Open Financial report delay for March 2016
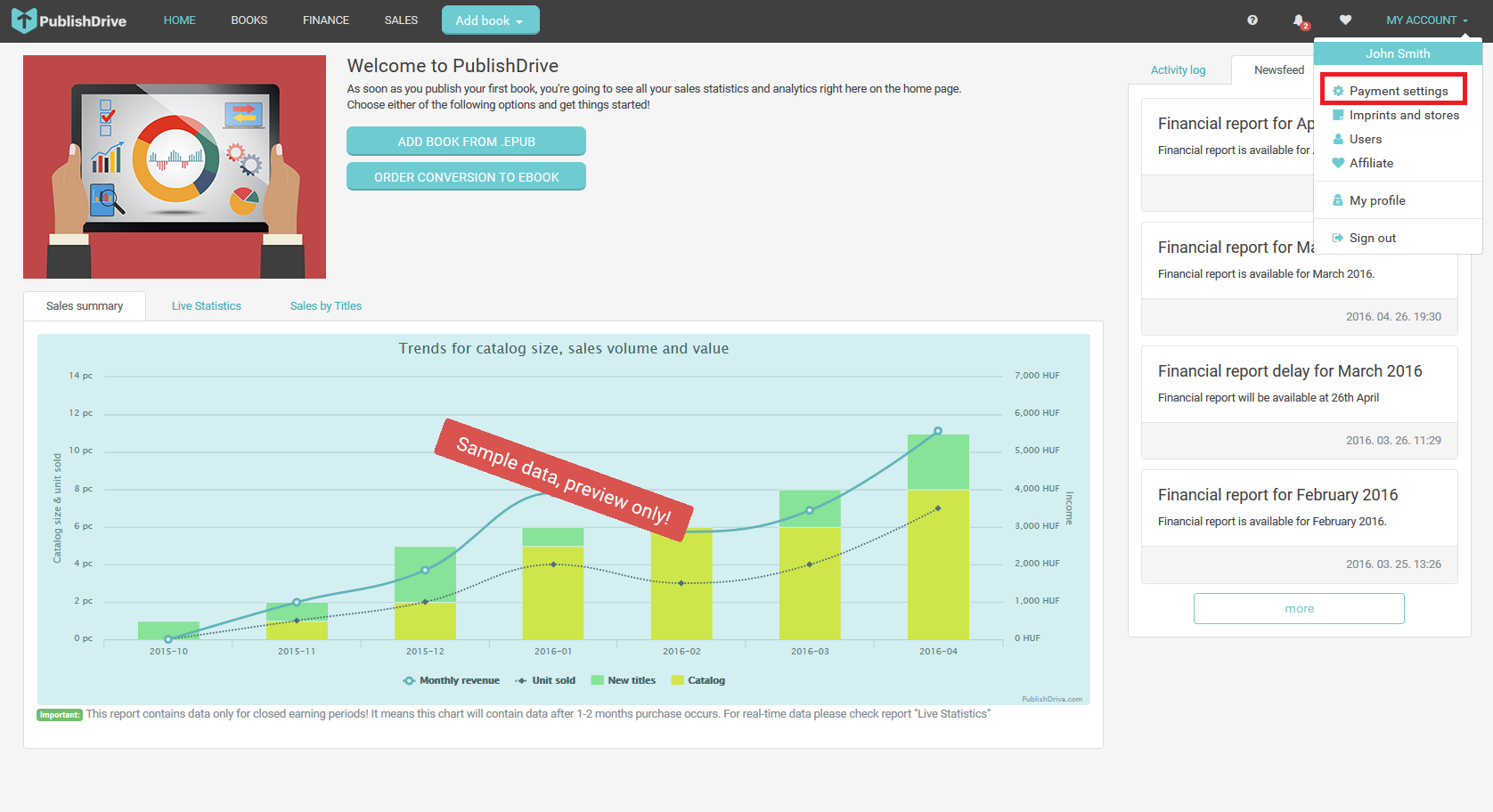 [x=1290, y=370]
